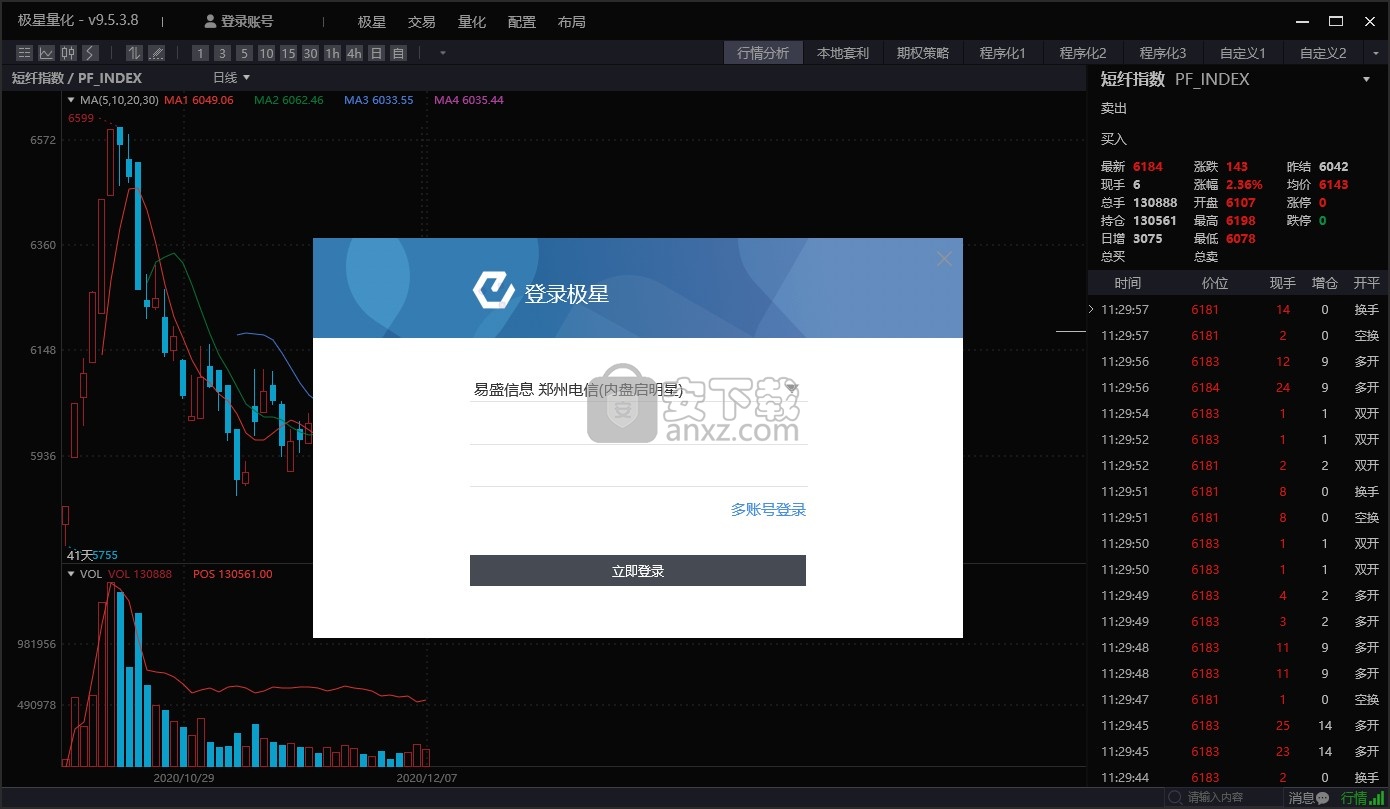The height and width of the screenshot is (809, 1390).
Task: Select the 1h period button
Action: click(x=332, y=53)
